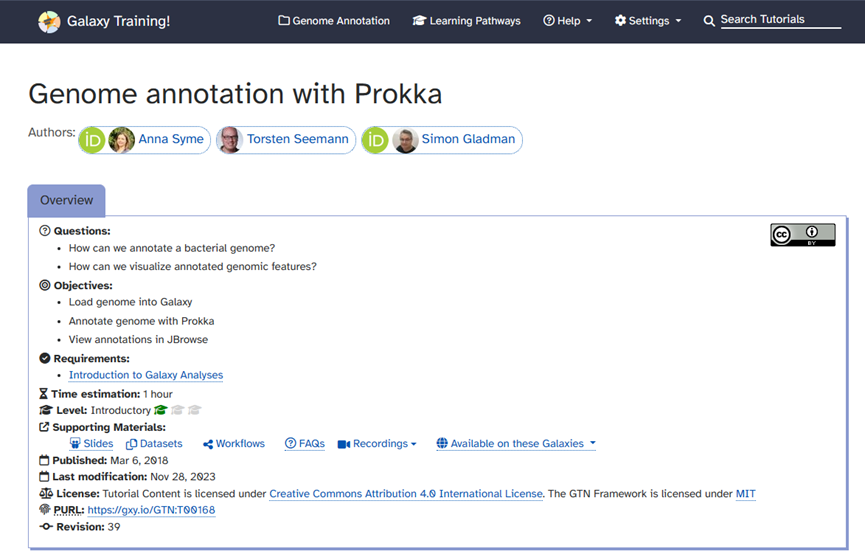Focus the Search Tutorials field
The width and height of the screenshot is (865, 557).
pos(780,20)
